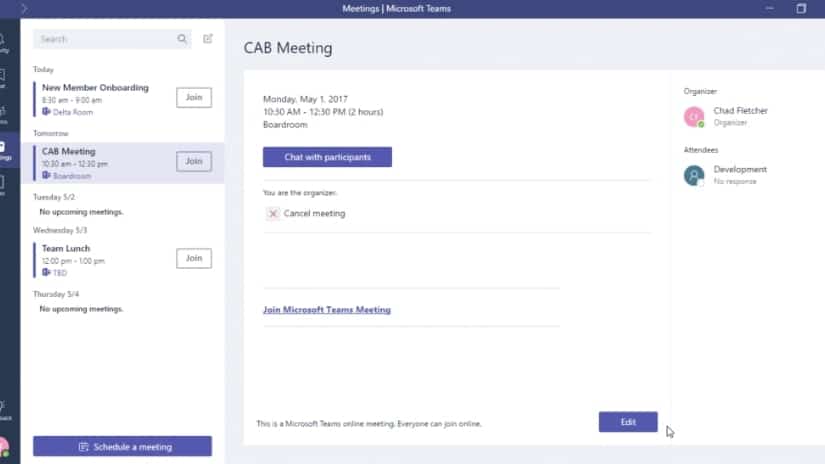Click the forward arrow in the title bar
The width and height of the screenshot is (825, 464).
click(x=24, y=8)
